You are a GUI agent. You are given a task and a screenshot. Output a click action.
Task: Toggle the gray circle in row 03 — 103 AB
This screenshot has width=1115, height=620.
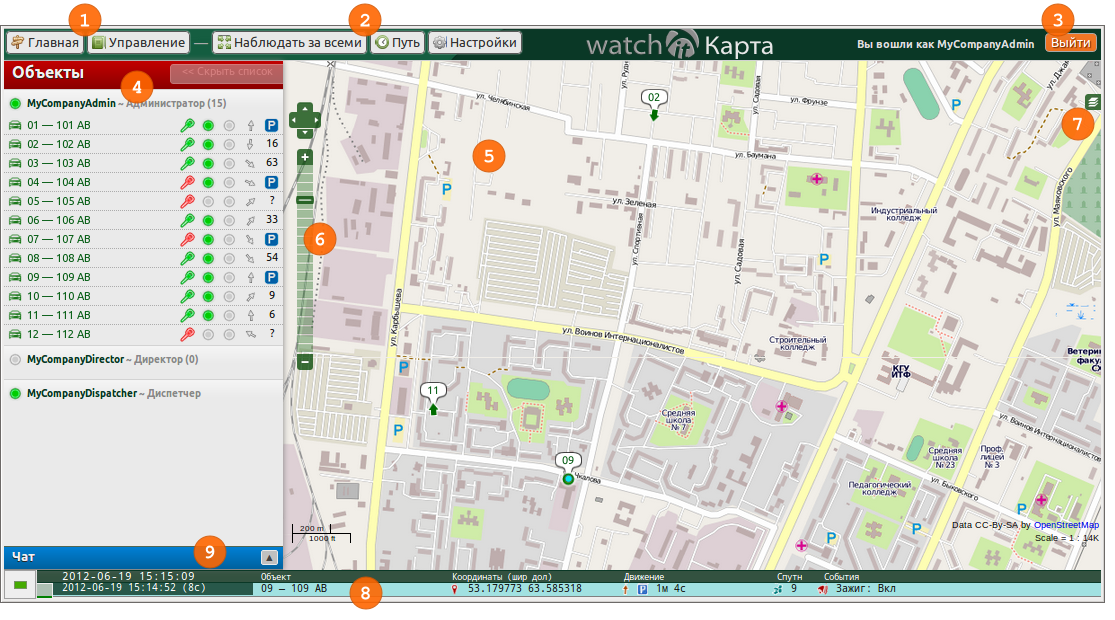(229, 164)
